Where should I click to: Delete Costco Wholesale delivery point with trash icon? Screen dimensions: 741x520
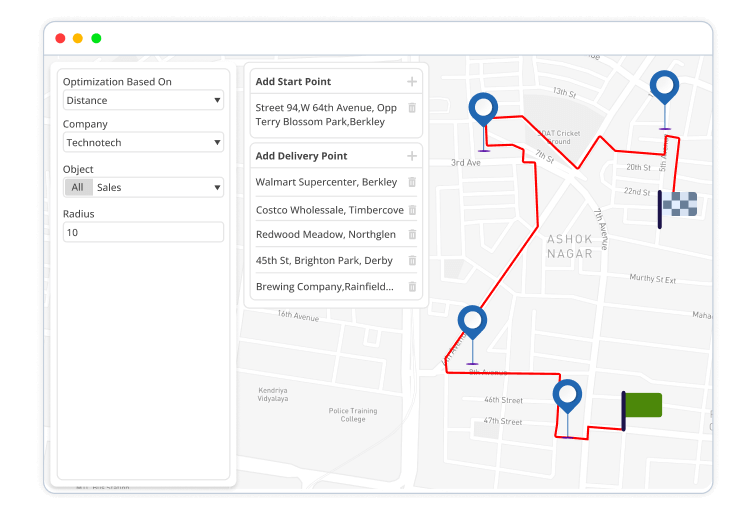pyautogui.click(x=412, y=210)
